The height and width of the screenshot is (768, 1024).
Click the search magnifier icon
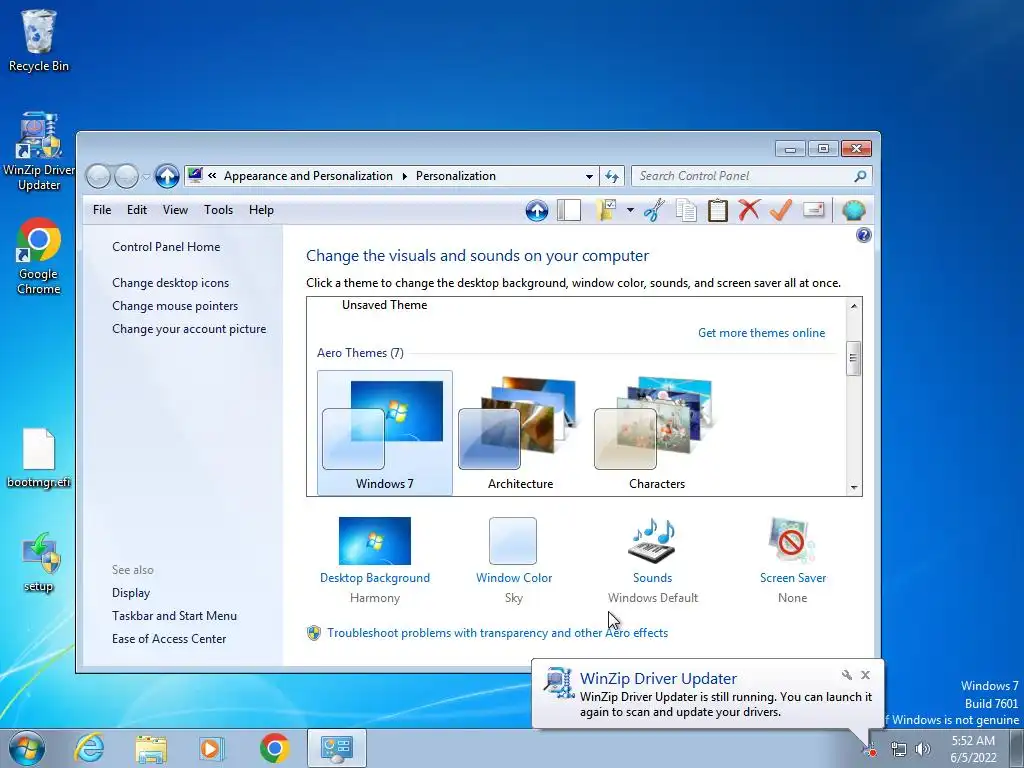point(860,176)
